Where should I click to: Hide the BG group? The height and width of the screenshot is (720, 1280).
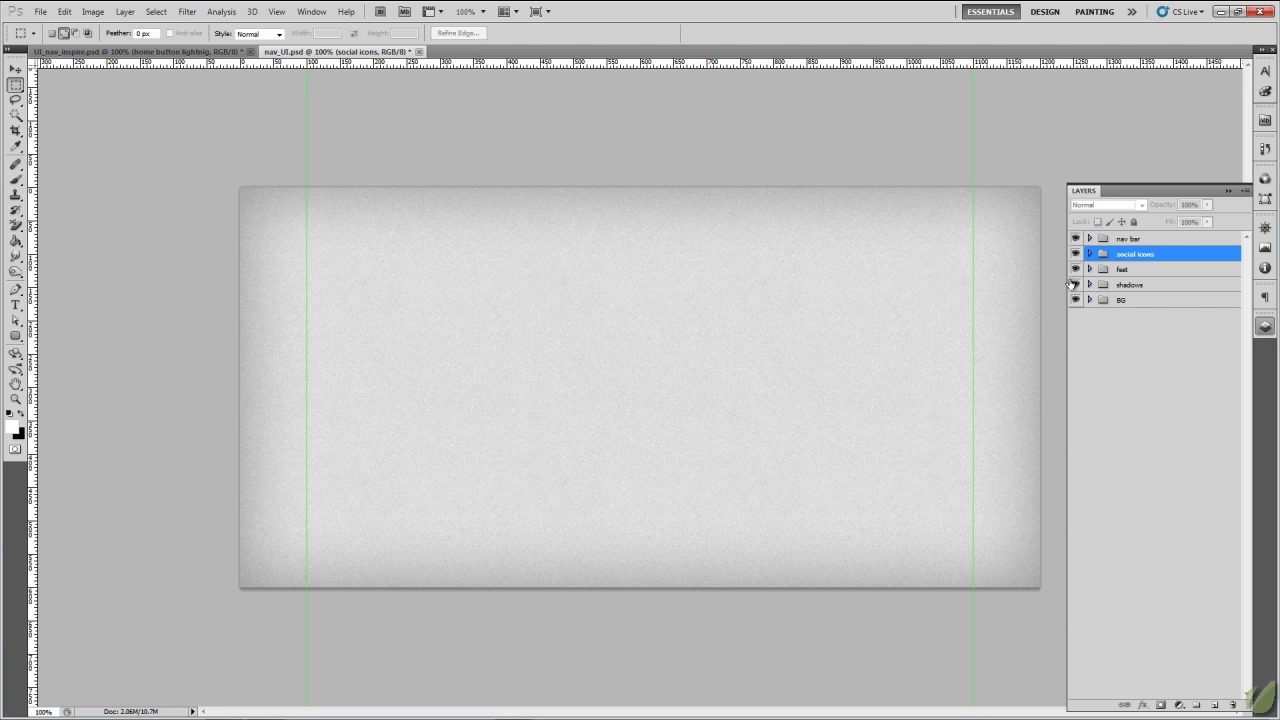1076,300
